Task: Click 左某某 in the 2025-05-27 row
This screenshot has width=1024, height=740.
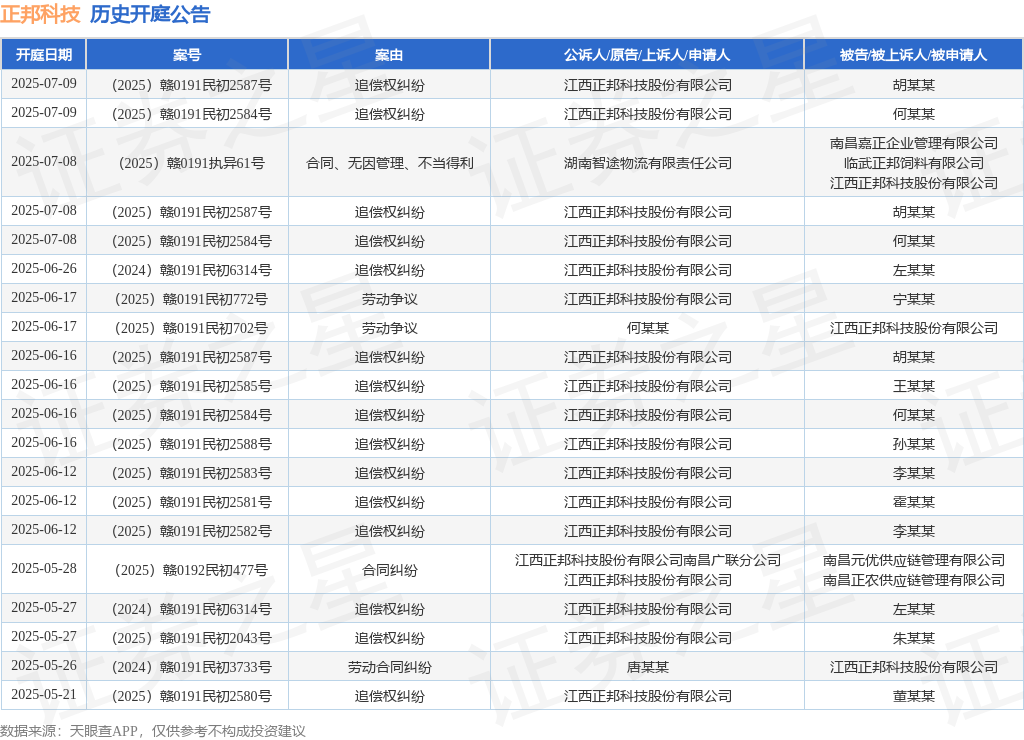Action: [x=914, y=609]
